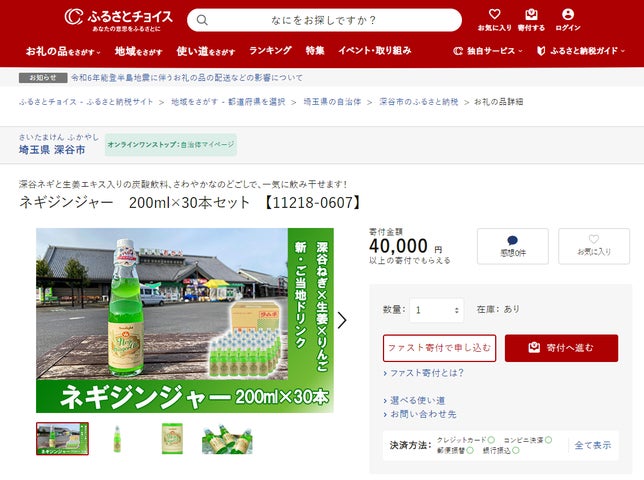This screenshot has height=480, width=644.
Task: Click コンビニ決済 payment method text
Action: tap(524, 440)
